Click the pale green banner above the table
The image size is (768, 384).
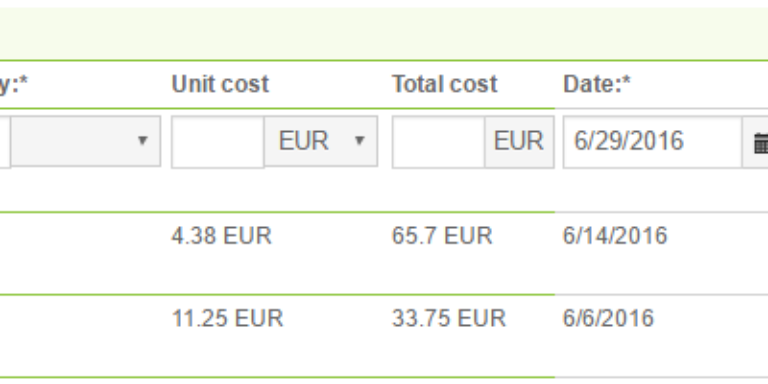[x=384, y=34]
